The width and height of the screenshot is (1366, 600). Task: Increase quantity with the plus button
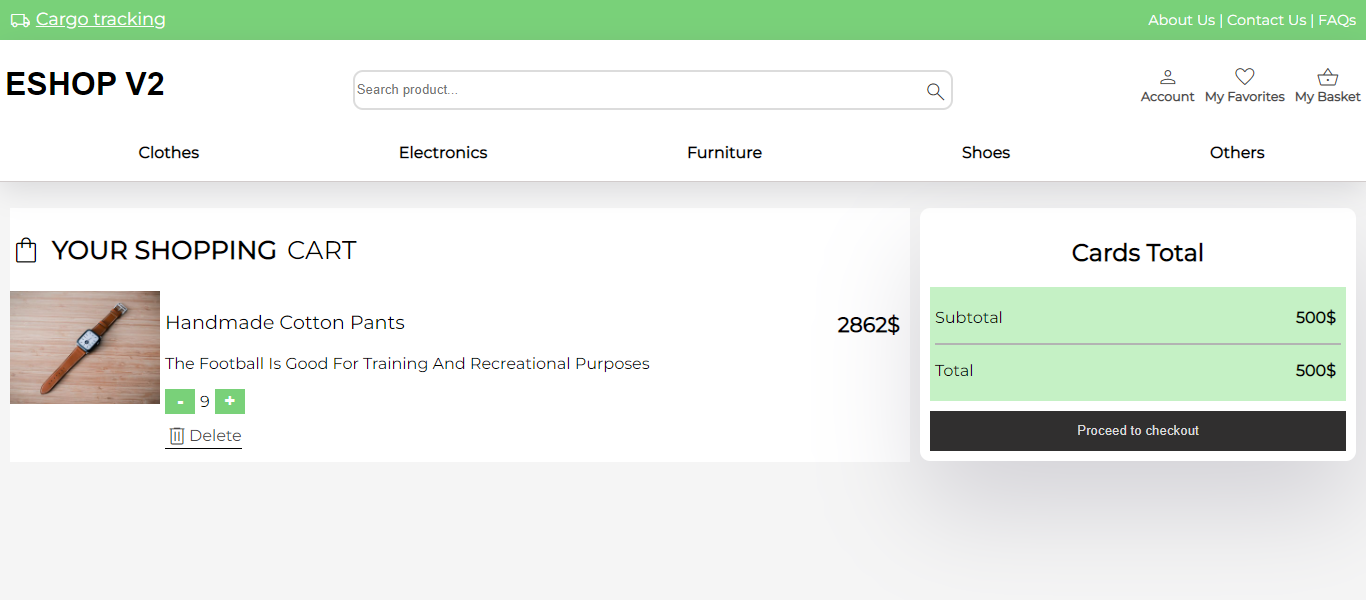click(x=229, y=401)
